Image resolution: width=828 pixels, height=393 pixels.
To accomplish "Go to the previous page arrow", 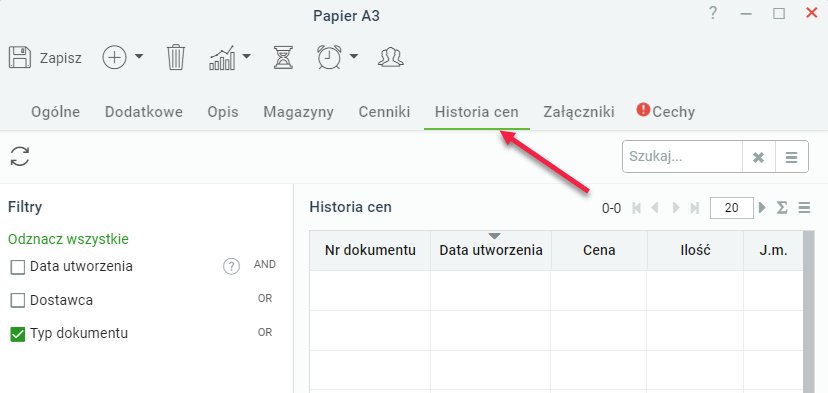I will click(x=655, y=208).
